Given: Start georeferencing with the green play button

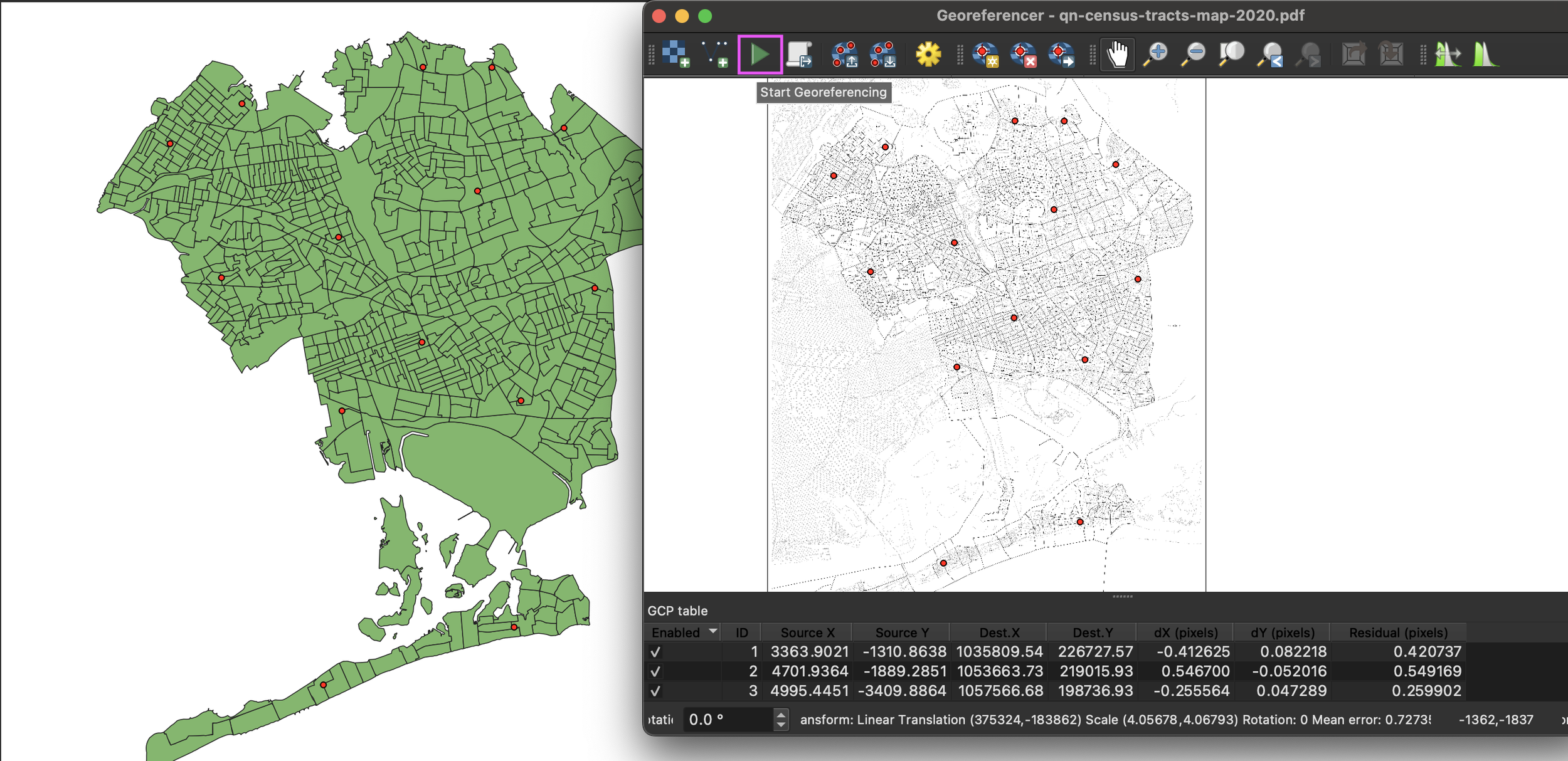Looking at the screenshot, I should click(760, 54).
